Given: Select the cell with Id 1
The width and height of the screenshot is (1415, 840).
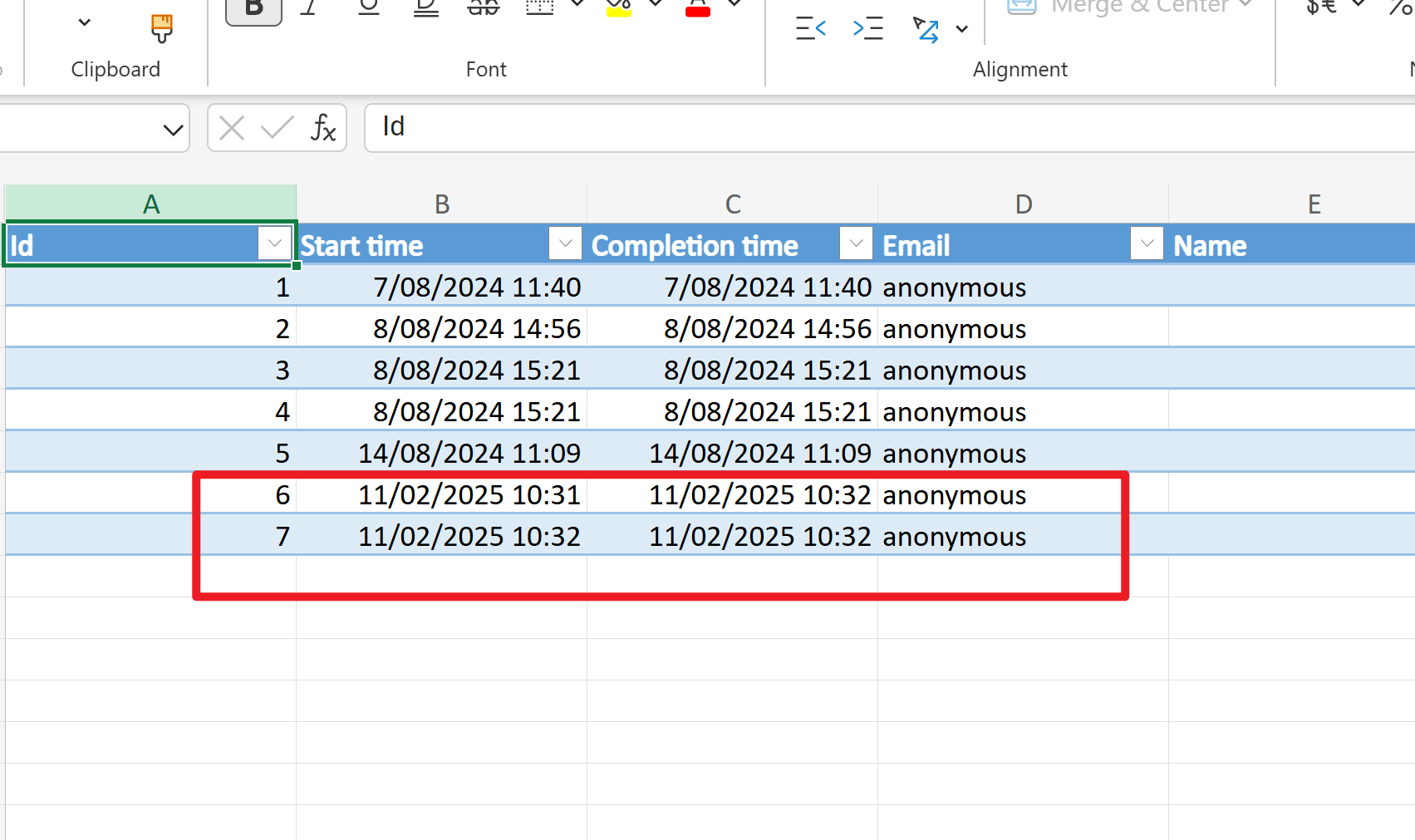Looking at the screenshot, I should (151, 287).
